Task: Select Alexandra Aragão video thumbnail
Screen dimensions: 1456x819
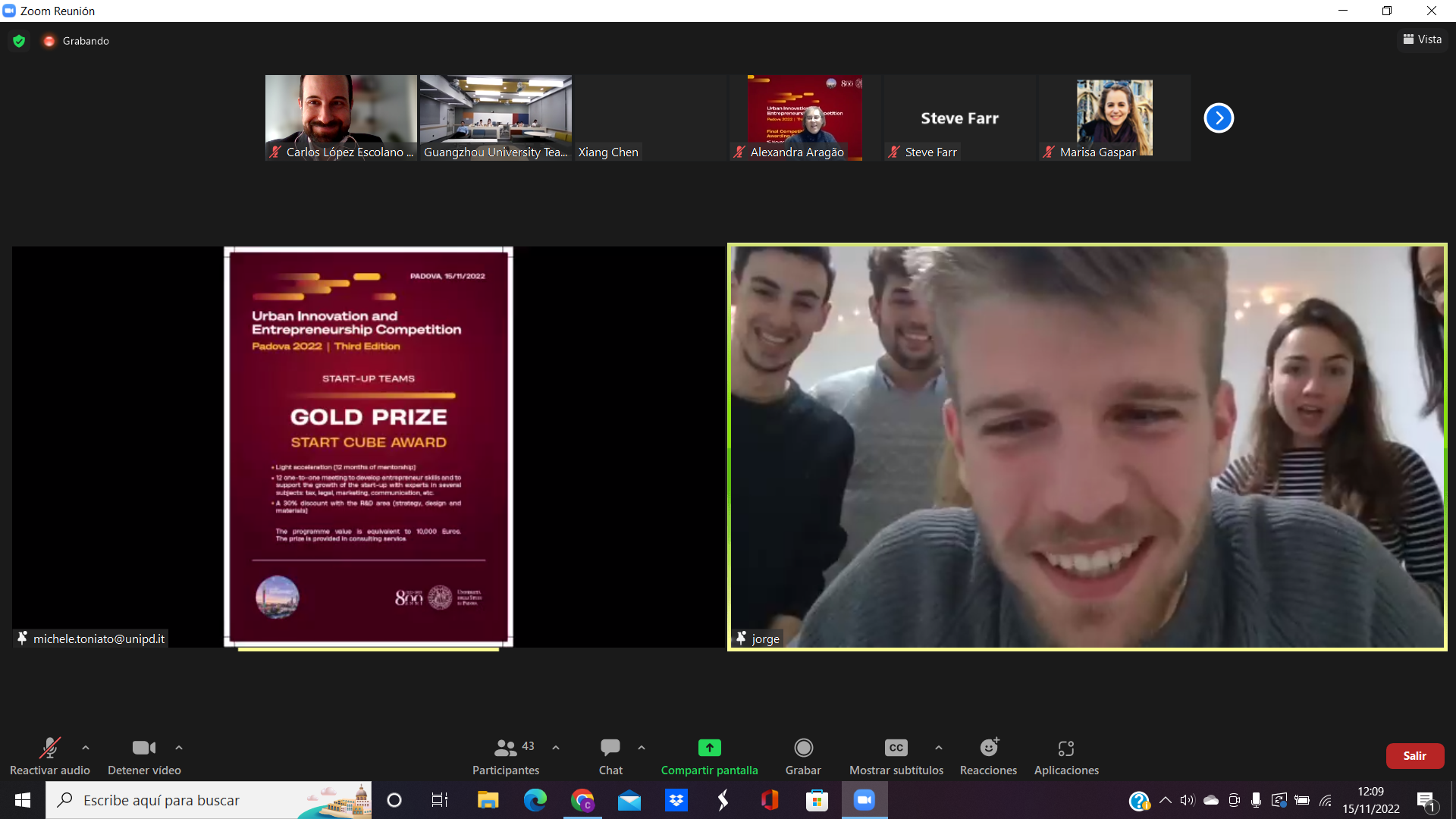Action: (805, 118)
